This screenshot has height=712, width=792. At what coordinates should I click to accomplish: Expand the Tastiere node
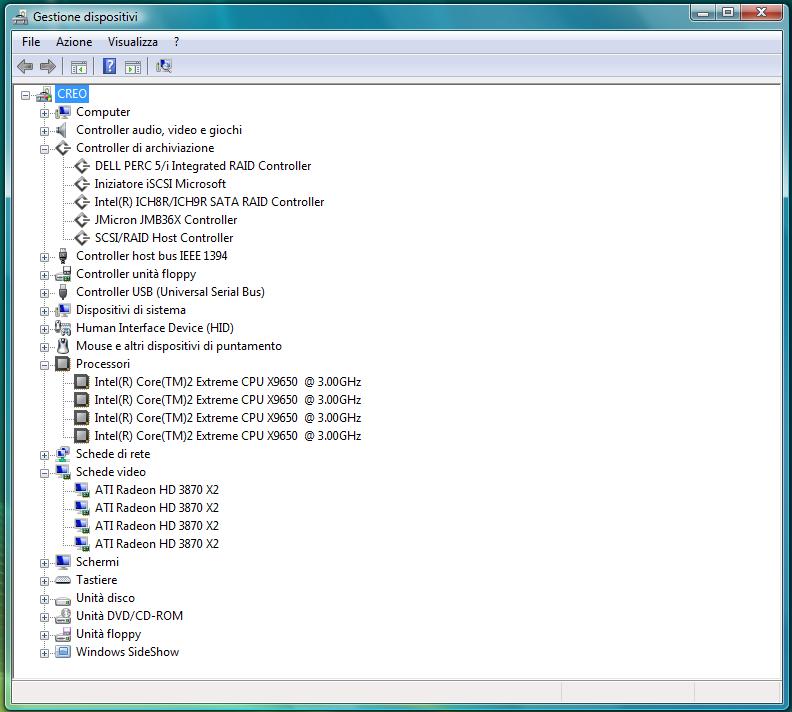click(x=44, y=581)
